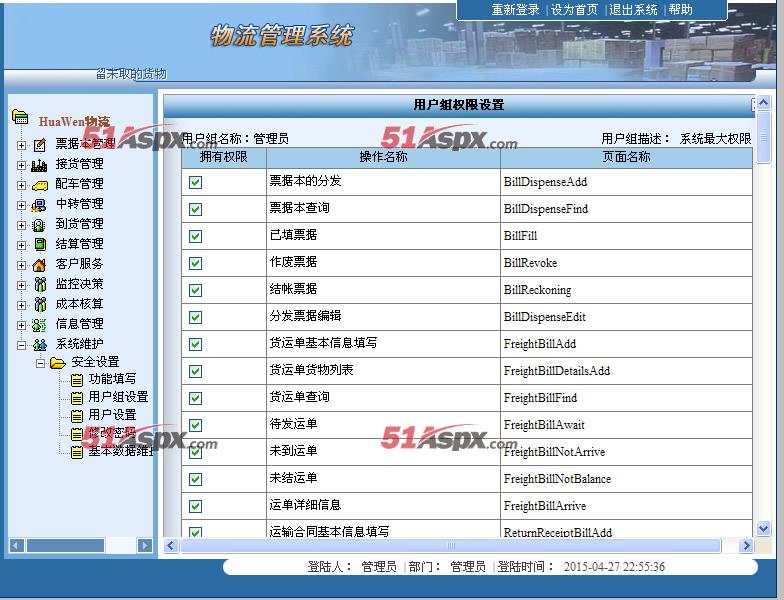The width and height of the screenshot is (784, 600).
Task: Expand the 监控决策 tree node
Action: (21, 284)
